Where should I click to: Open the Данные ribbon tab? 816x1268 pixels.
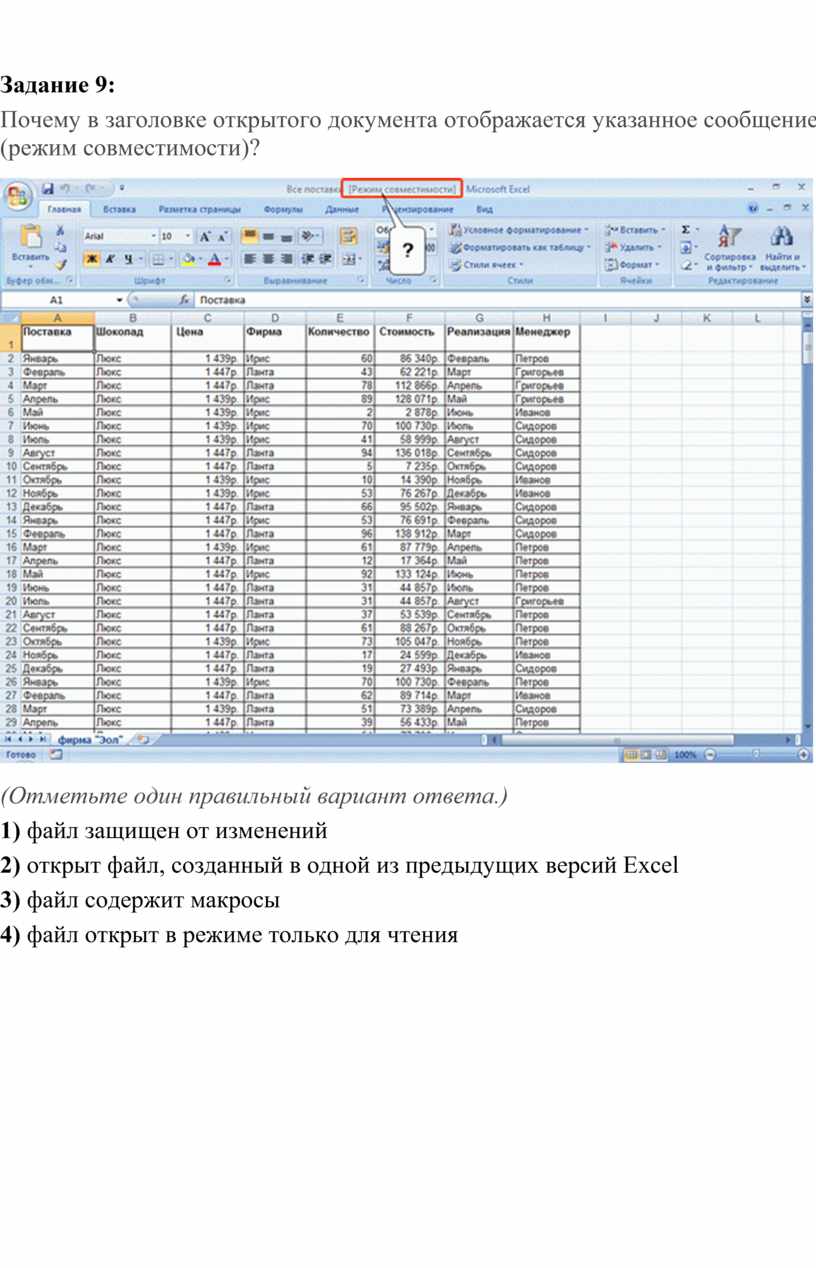tap(342, 210)
